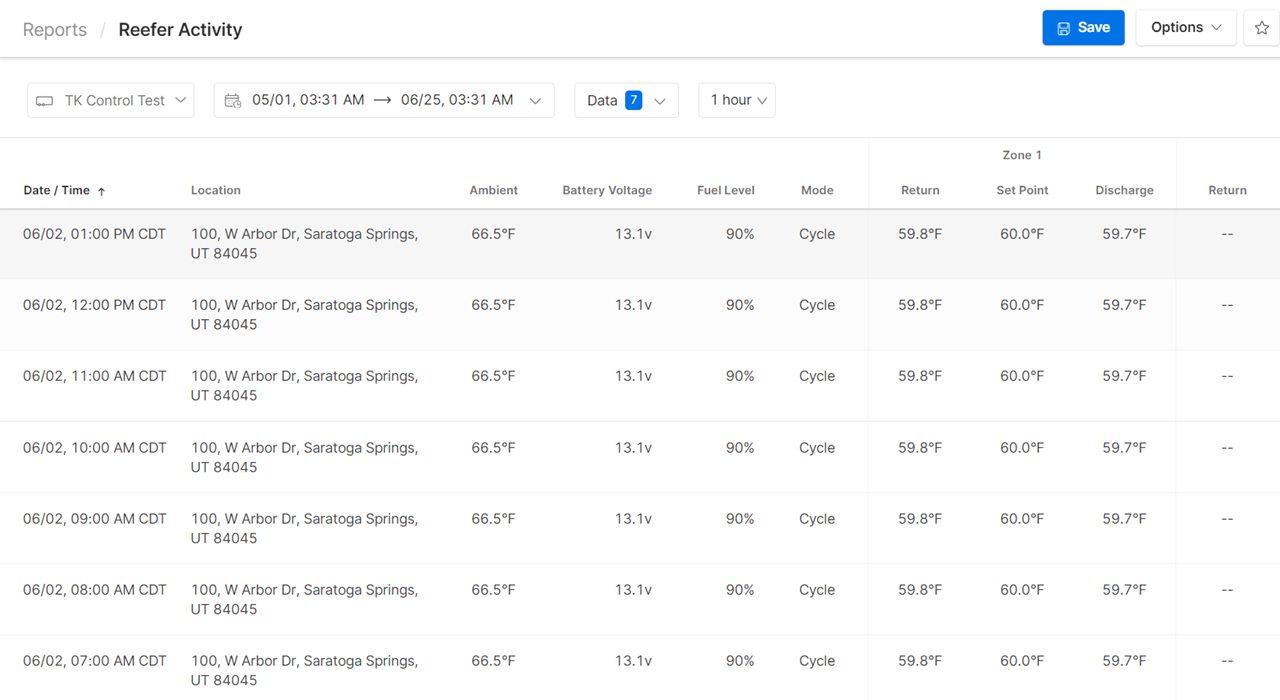The width and height of the screenshot is (1280, 700).
Task: Click the Zone 1 group header
Action: coord(1022,155)
